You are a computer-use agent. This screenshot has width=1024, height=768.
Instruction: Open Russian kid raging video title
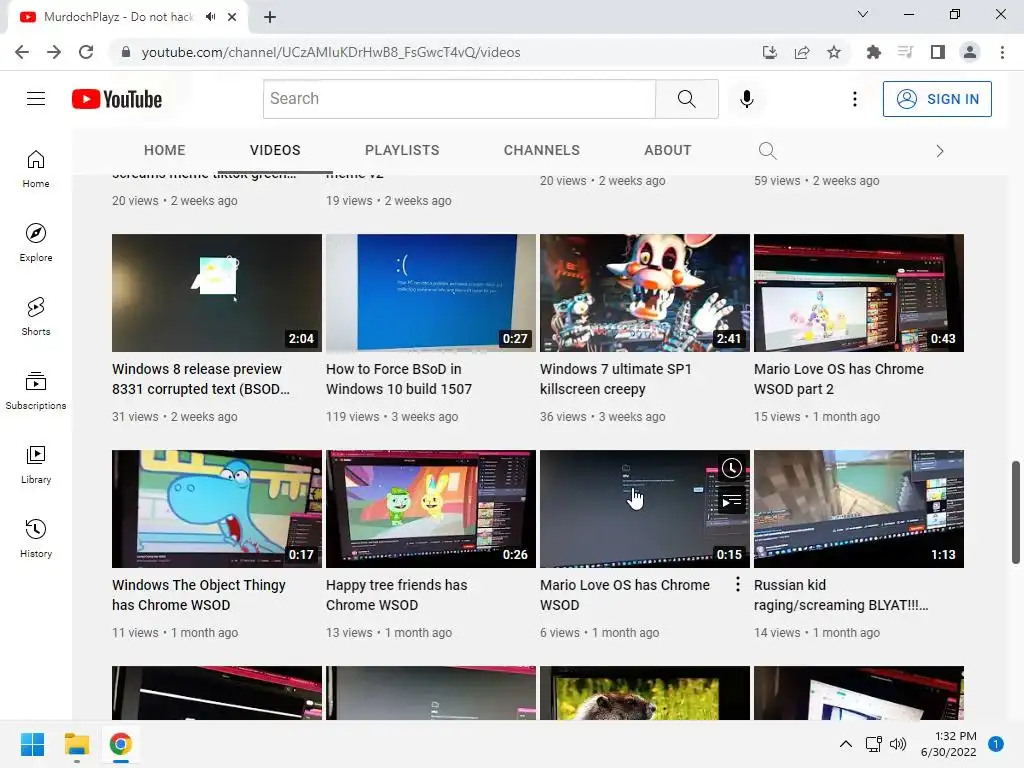click(841, 595)
